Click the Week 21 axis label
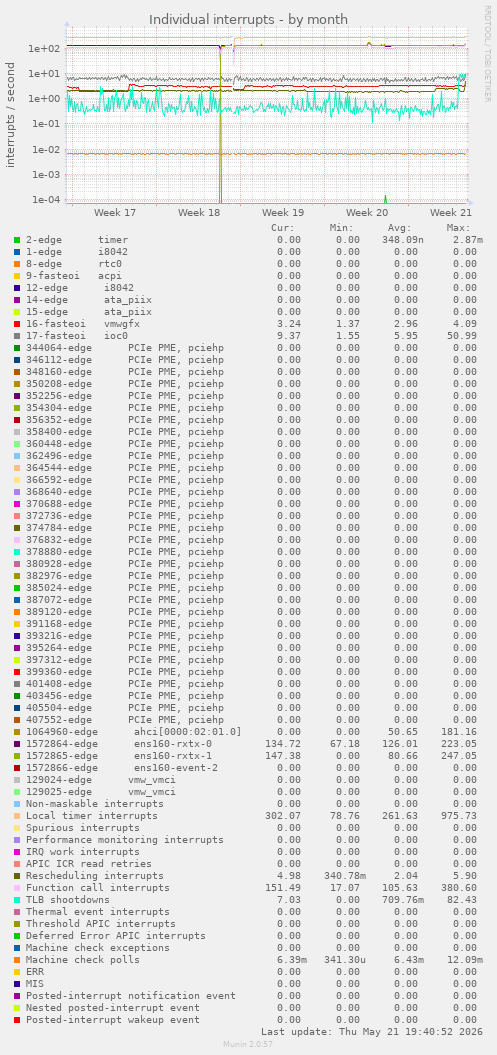Image resolution: width=497 pixels, height=1055 pixels. click(x=451, y=213)
